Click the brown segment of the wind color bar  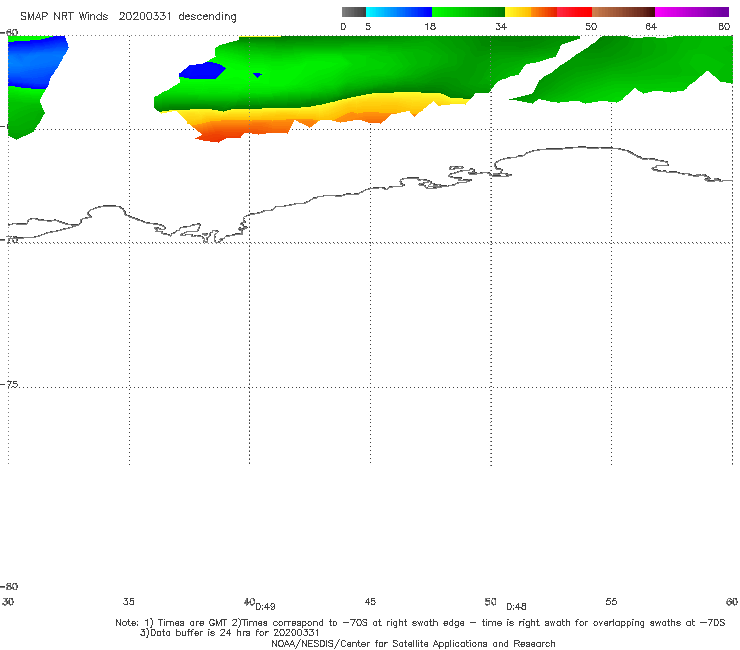tap(623, 12)
